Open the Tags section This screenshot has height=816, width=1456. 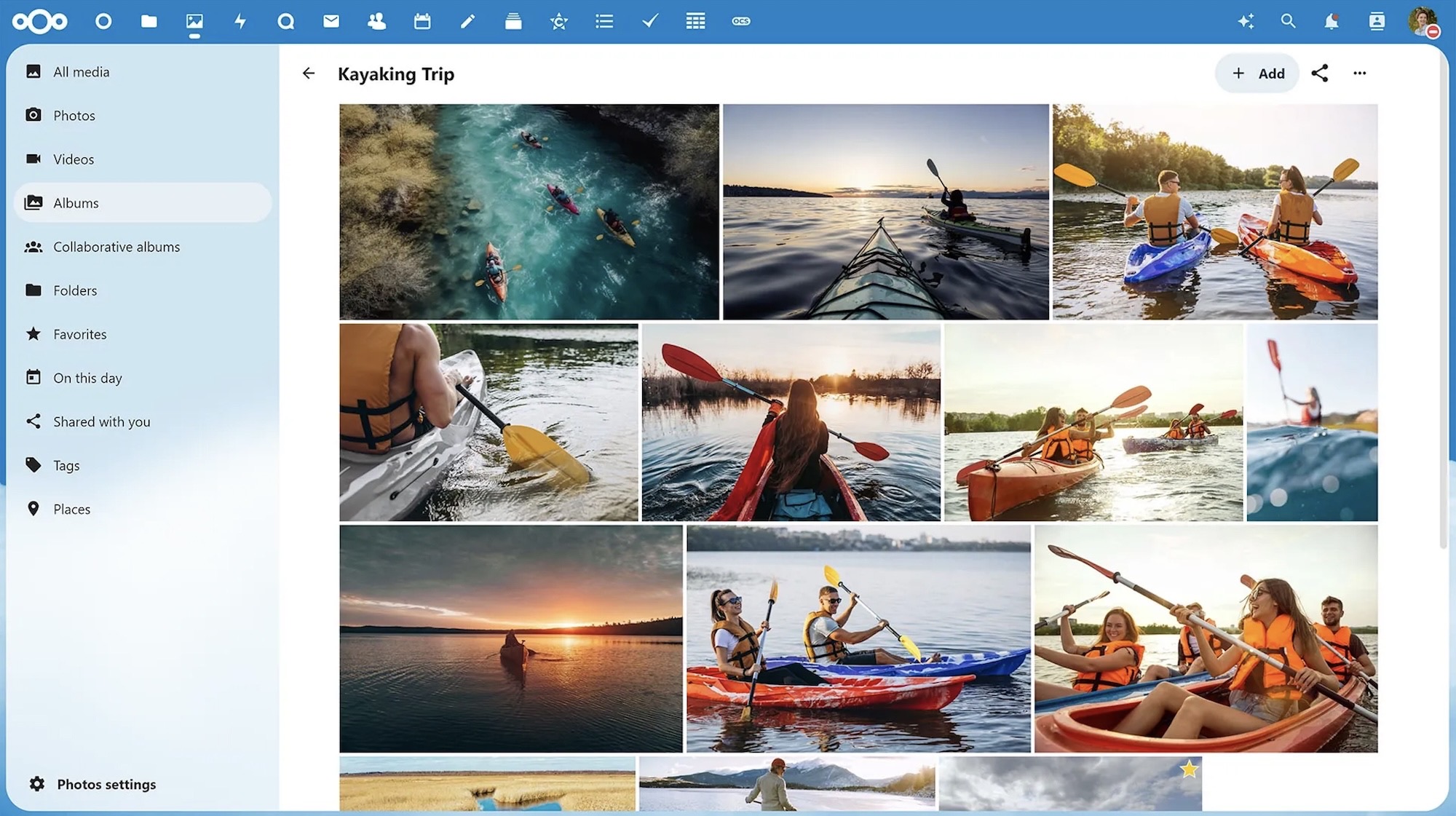66,464
